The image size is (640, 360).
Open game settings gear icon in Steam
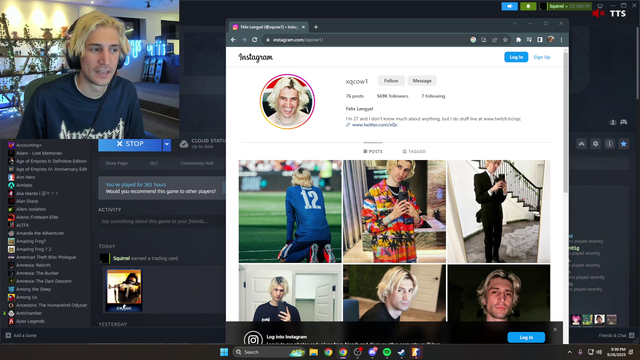click(x=596, y=144)
